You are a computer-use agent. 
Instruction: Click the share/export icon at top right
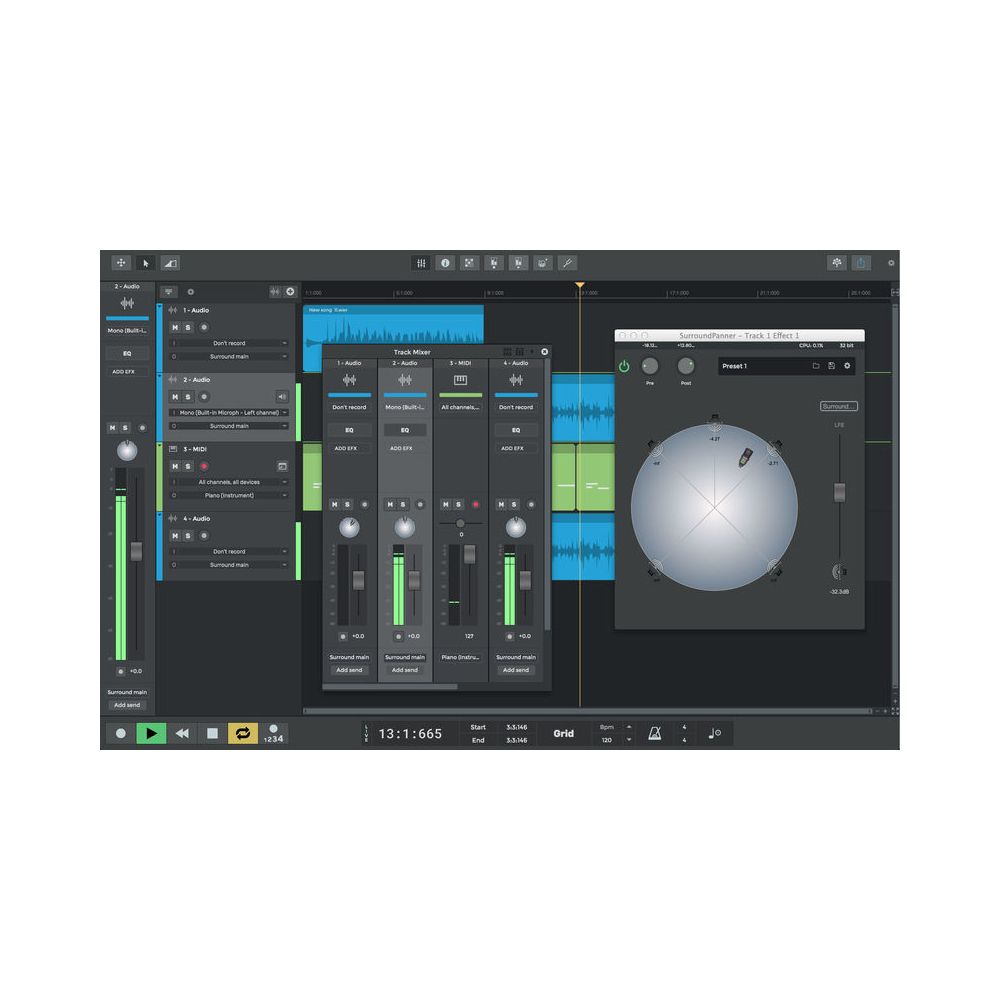[x=861, y=263]
